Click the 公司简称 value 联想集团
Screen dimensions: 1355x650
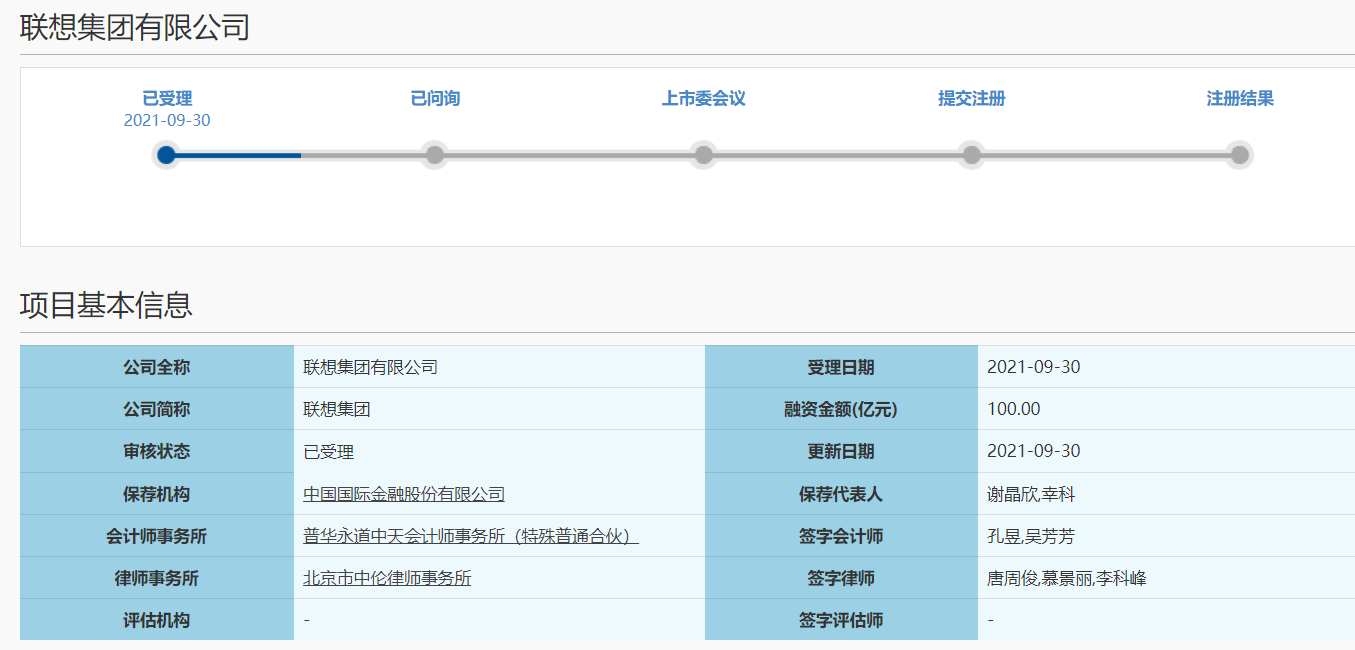[x=337, y=409]
